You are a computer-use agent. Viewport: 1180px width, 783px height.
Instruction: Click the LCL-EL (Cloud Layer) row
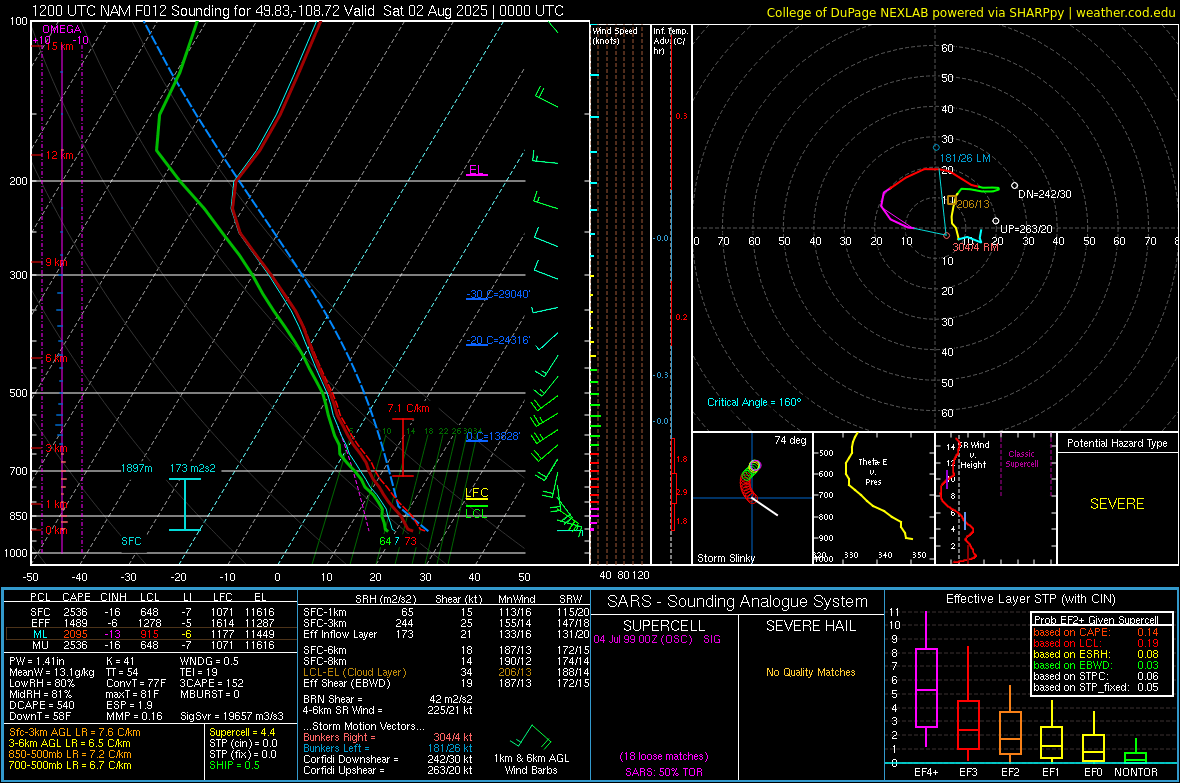click(x=446, y=672)
